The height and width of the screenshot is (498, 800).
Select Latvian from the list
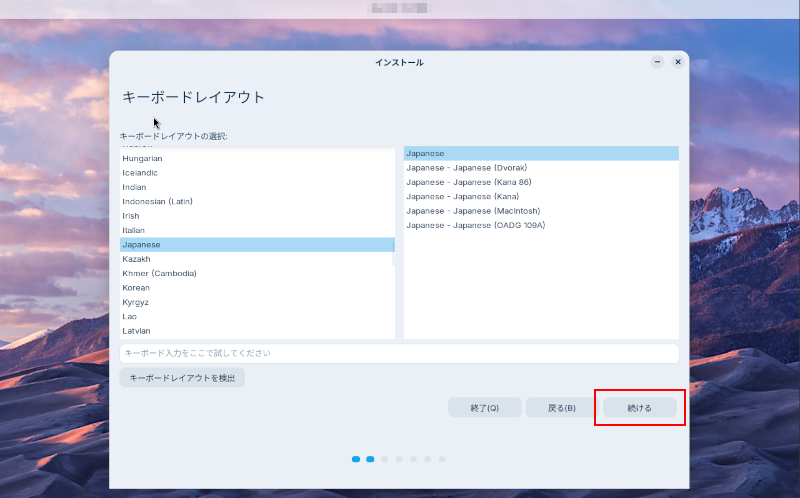click(x=137, y=330)
